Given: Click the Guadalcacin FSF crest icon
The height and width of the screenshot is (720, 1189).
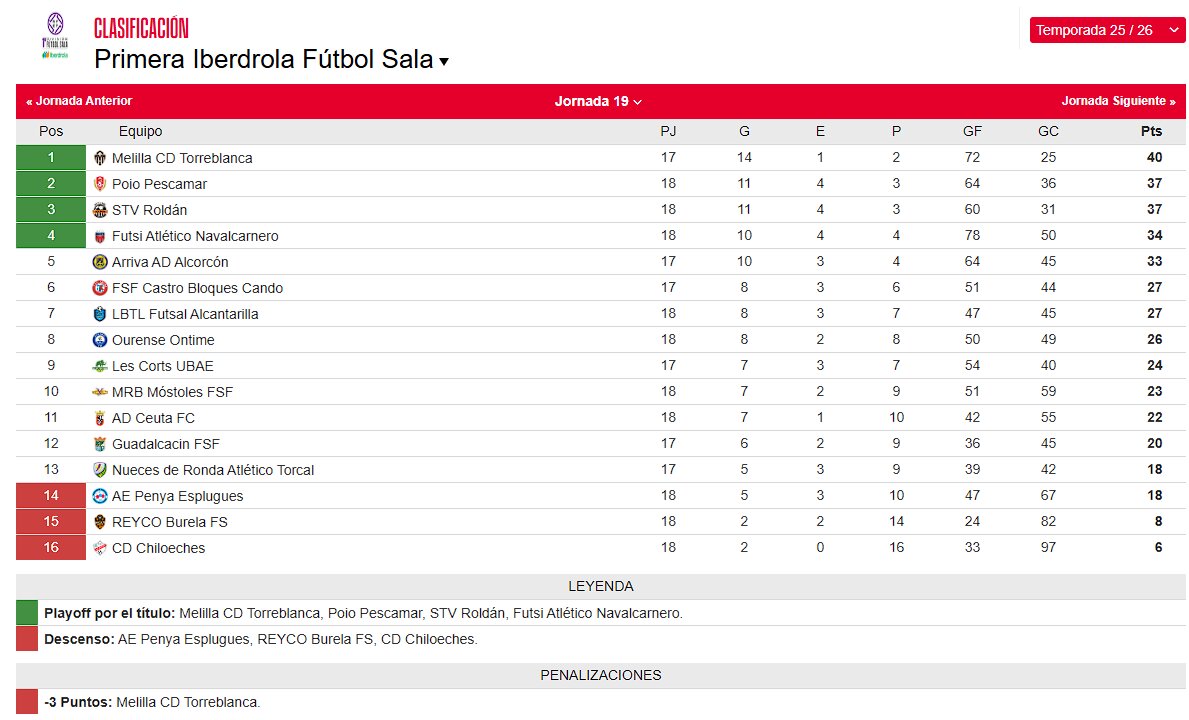Looking at the screenshot, I should (100, 443).
